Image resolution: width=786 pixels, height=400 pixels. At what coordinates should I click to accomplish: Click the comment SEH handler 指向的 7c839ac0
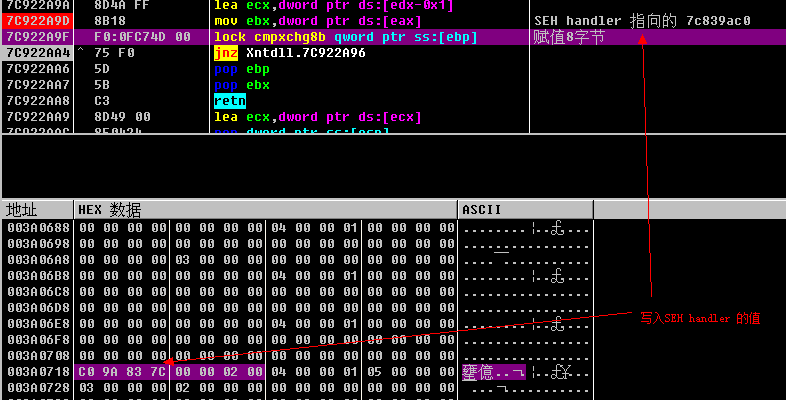[x=642, y=21]
